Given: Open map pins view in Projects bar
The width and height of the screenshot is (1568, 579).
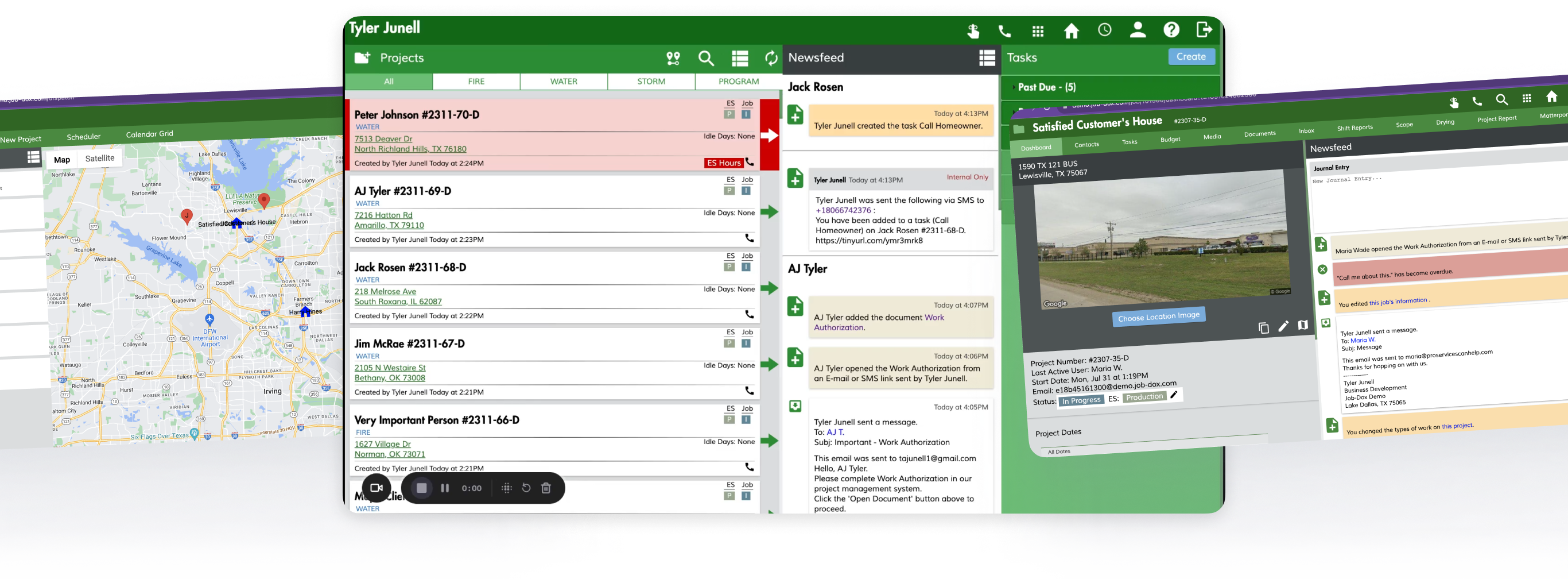Looking at the screenshot, I should [x=673, y=59].
